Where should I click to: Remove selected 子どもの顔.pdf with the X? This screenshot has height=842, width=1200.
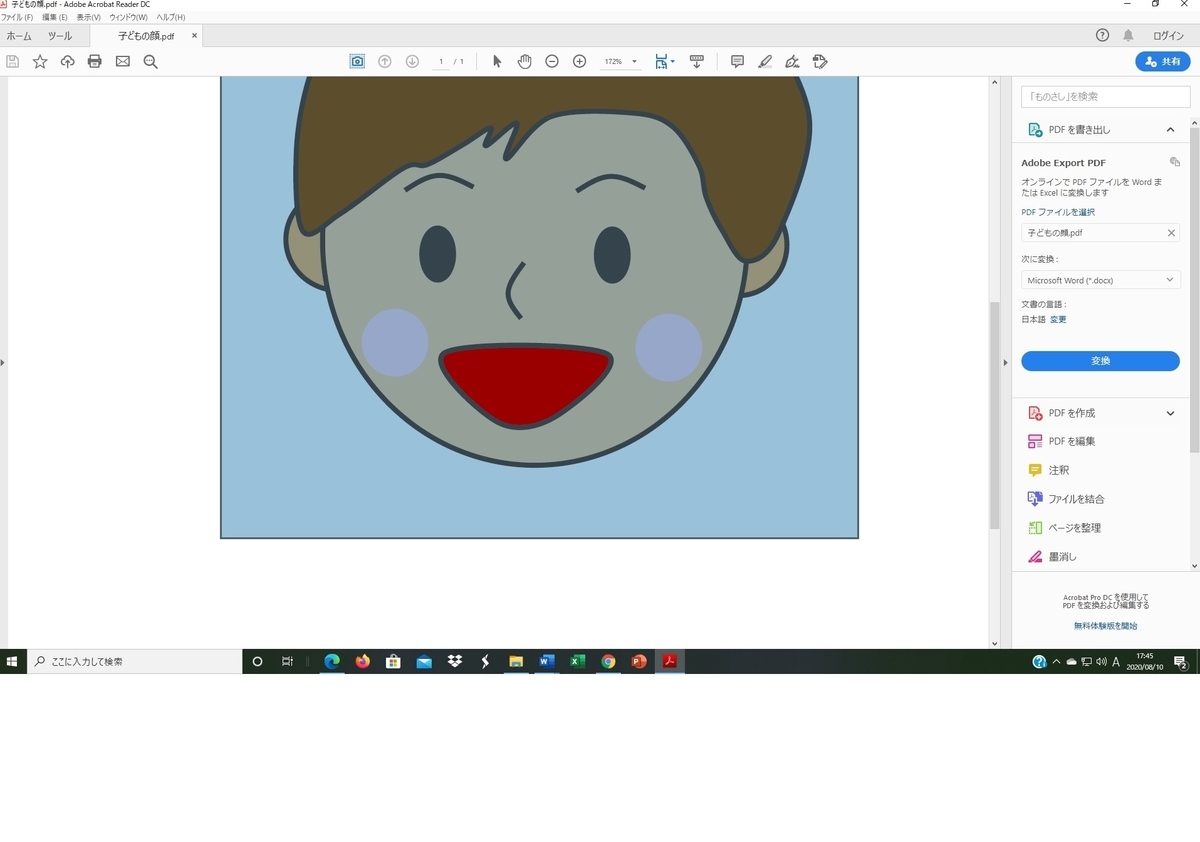(x=1171, y=233)
